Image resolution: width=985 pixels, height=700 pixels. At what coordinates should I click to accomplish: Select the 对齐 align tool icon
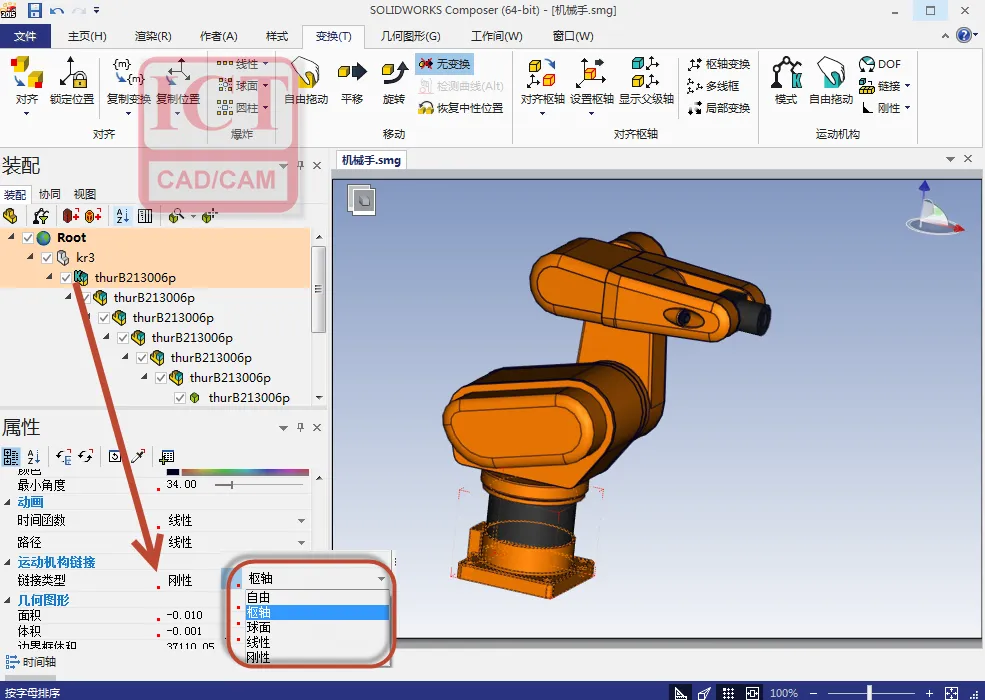pos(26,73)
